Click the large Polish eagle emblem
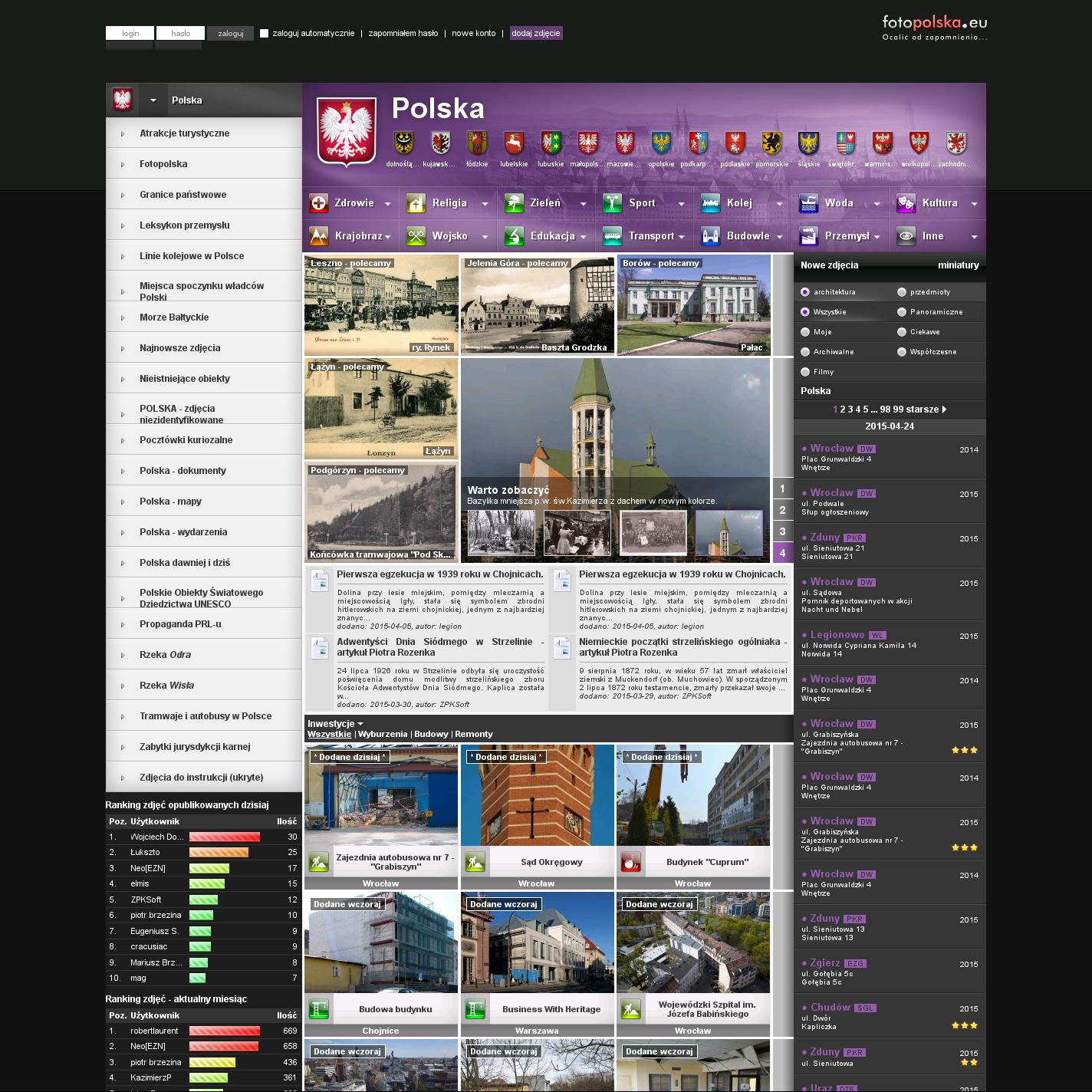Image resolution: width=1092 pixels, height=1092 pixels. (347, 131)
